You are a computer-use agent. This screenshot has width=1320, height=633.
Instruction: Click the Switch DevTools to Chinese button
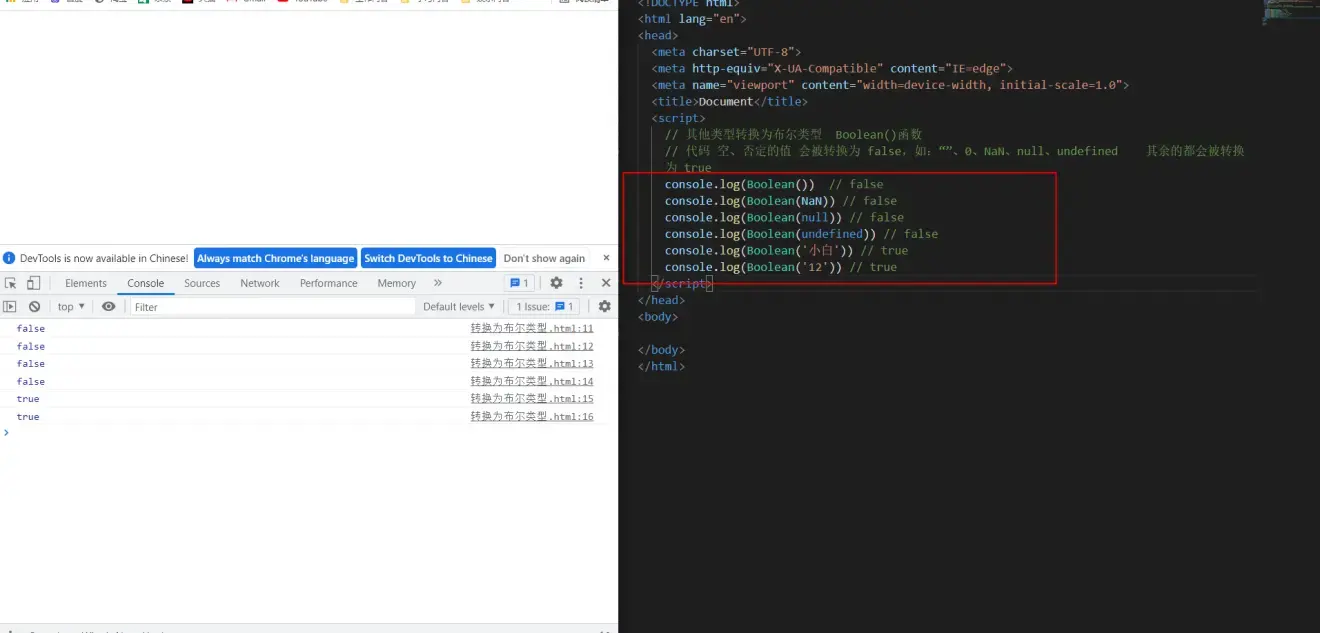(428, 258)
